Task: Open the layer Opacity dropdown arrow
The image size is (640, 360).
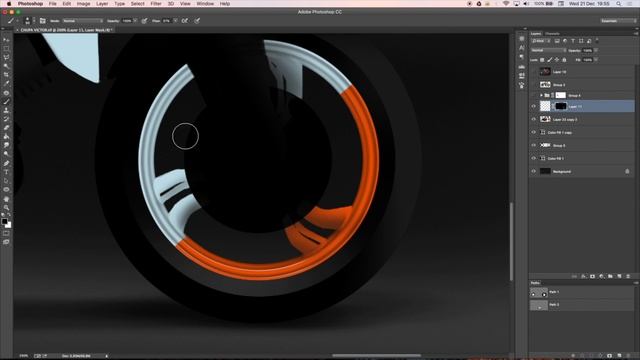Action: click(596, 50)
